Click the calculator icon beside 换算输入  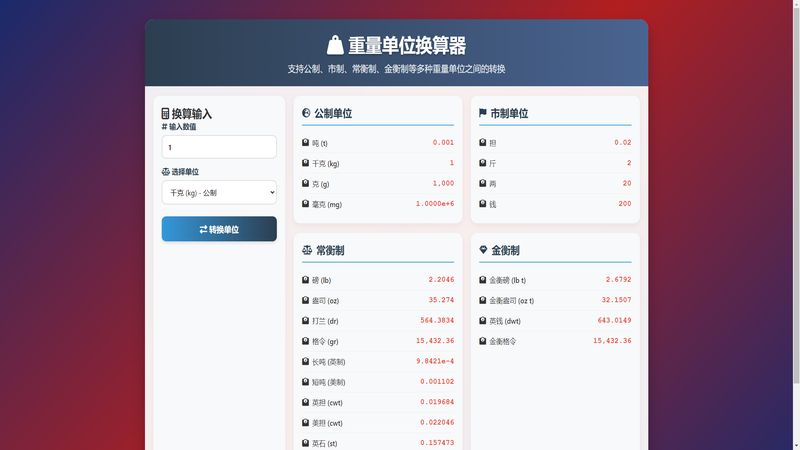[x=165, y=114]
